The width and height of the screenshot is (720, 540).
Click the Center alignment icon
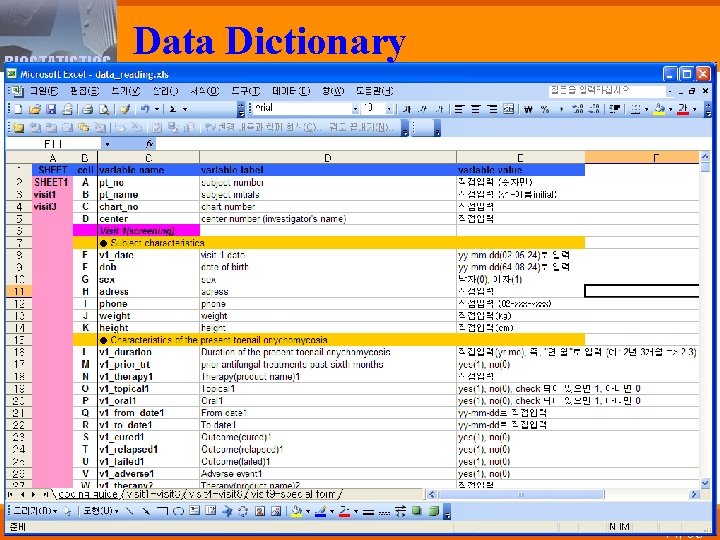click(476, 109)
